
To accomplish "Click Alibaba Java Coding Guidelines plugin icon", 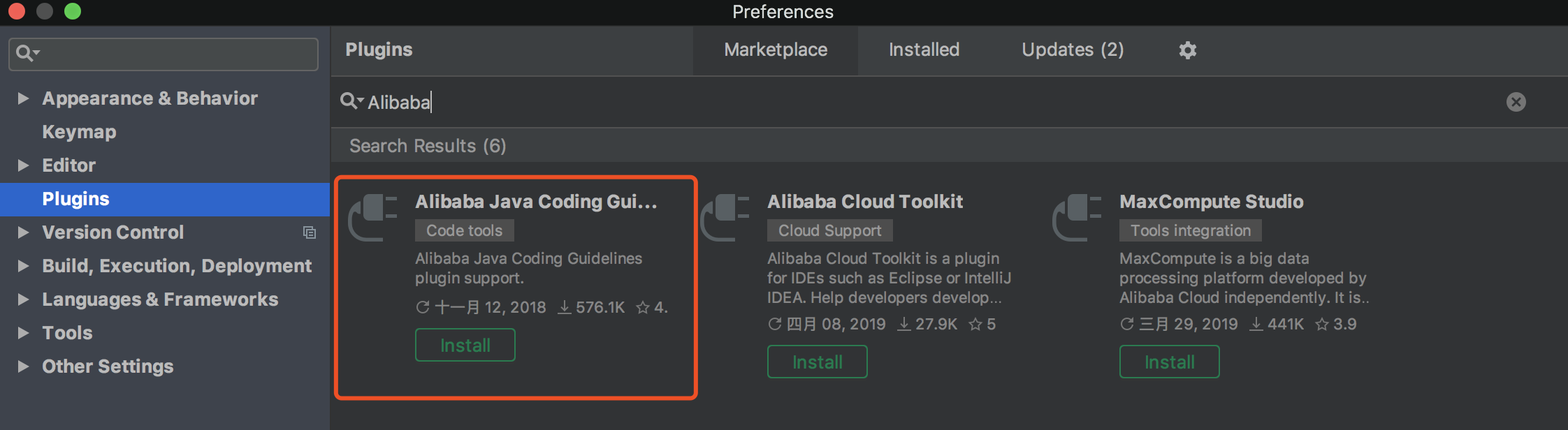I will (373, 217).
